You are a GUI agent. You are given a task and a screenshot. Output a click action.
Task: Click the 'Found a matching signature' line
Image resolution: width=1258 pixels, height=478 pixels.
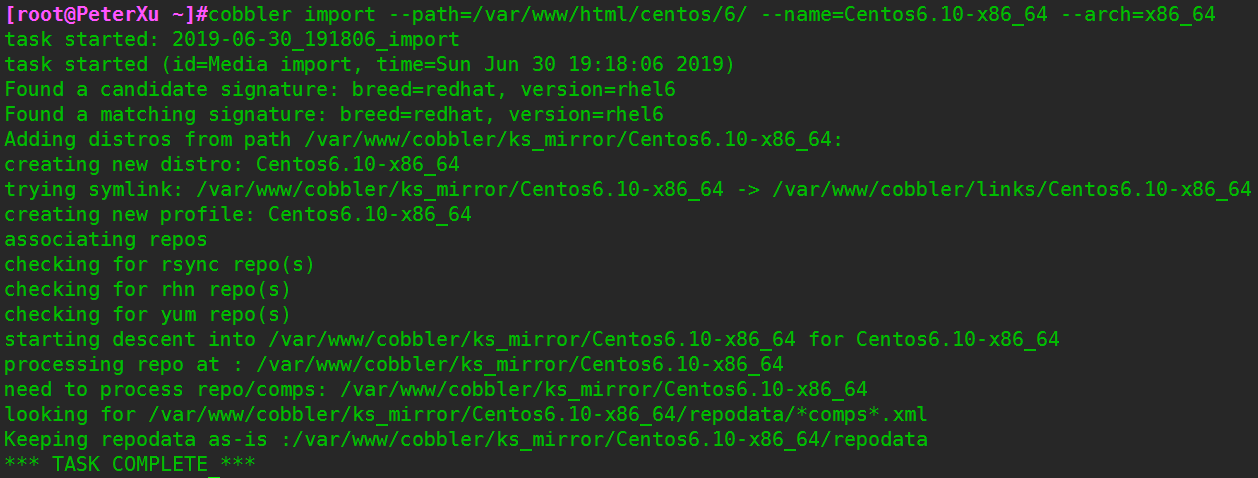click(x=334, y=114)
